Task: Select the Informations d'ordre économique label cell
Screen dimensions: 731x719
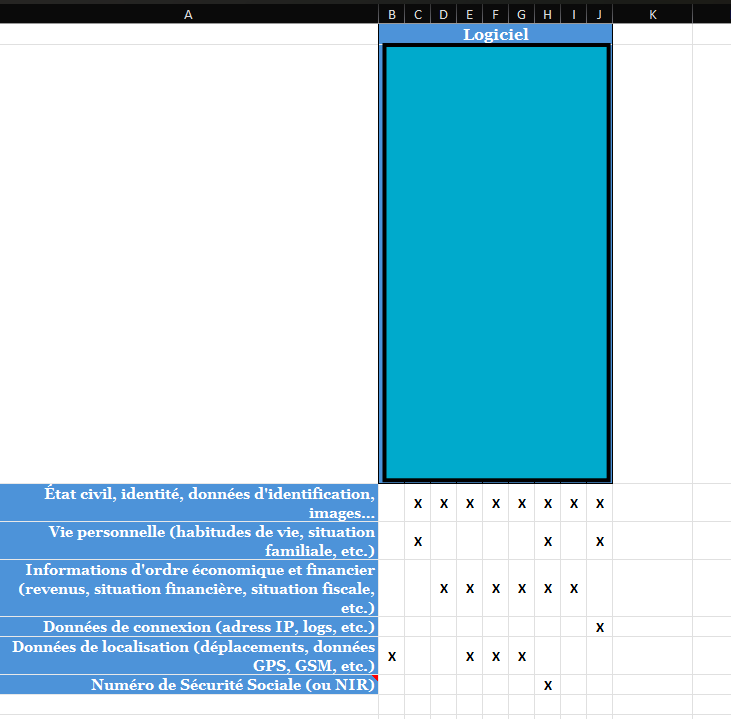Action: click(x=189, y=588)
